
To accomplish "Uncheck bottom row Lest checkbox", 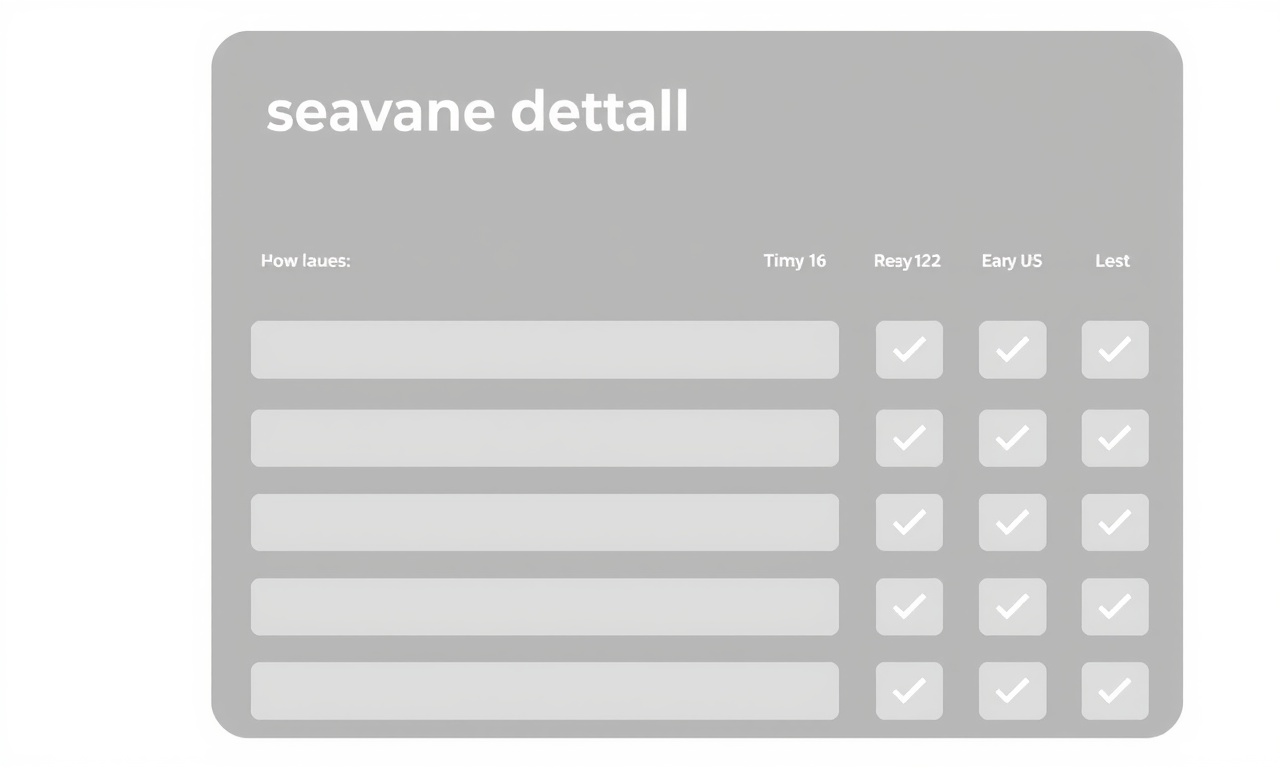I will (x=1115, y=690).
